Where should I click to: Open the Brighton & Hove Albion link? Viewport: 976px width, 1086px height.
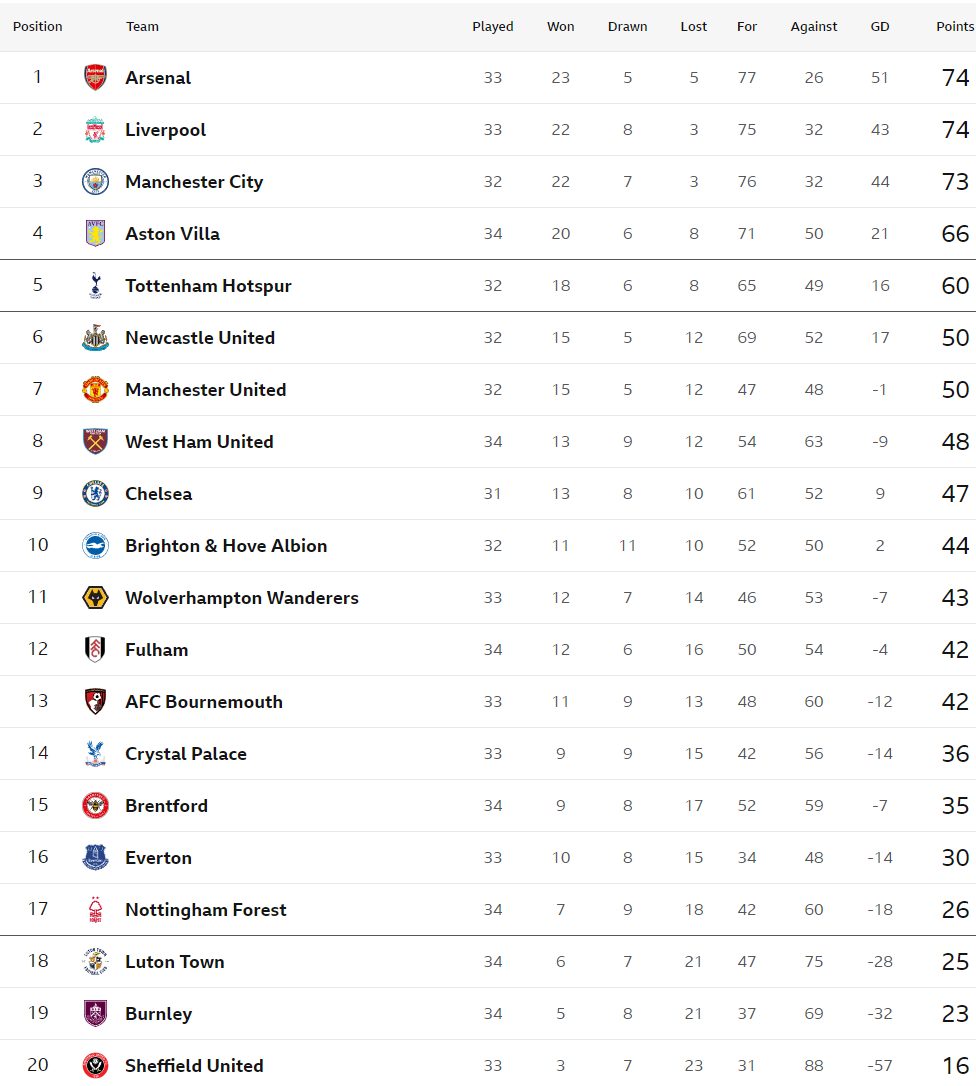[x=226, y=546]
